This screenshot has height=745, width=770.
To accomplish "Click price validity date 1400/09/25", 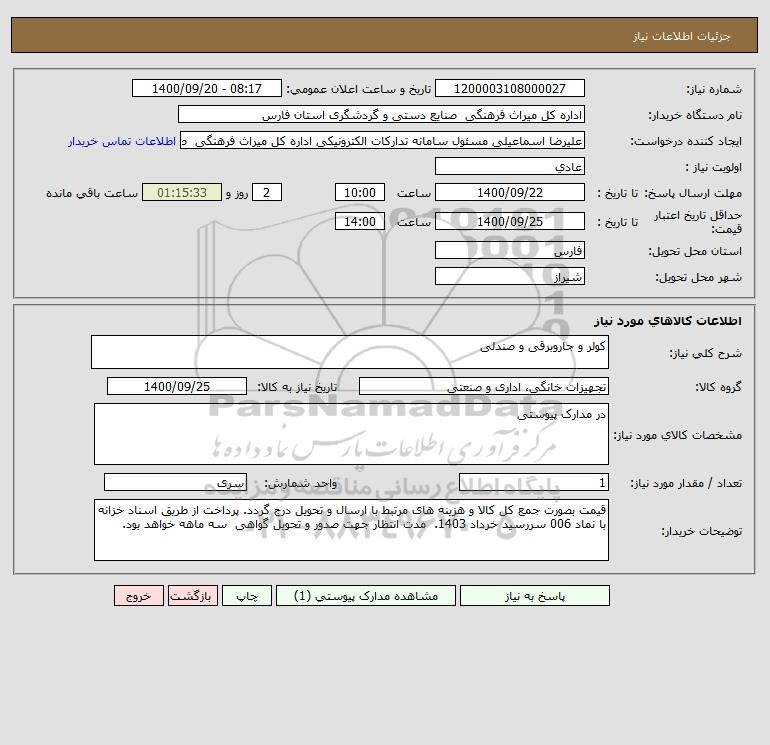I will click(x=510, y=221).
